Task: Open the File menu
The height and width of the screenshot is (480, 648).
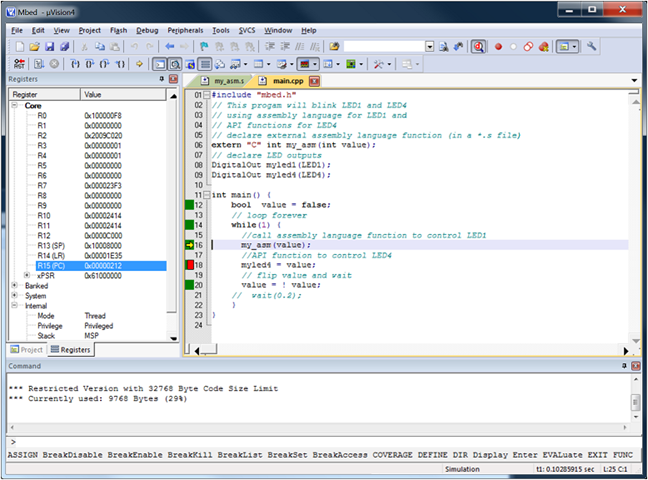Action: (17, 30)
